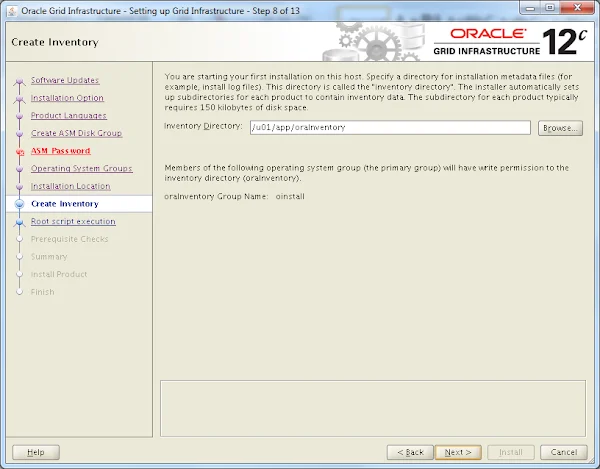The image size is (600, 469).
Task: Open Installation Location step
Action: tap(70, 186)
